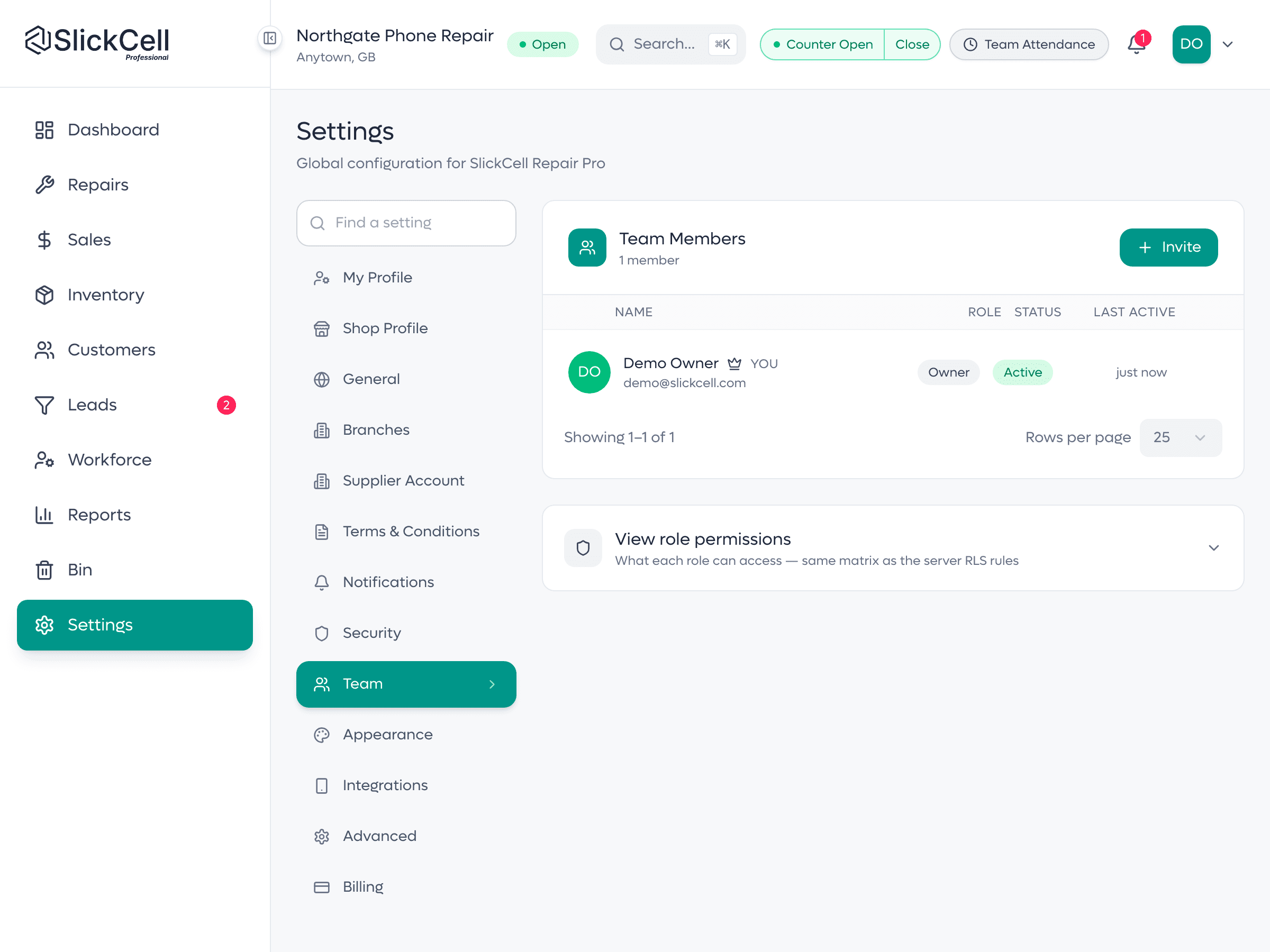Click the Terms & Conditions document icon
The width and height of the screenshot is (1270, 952).
322,532
